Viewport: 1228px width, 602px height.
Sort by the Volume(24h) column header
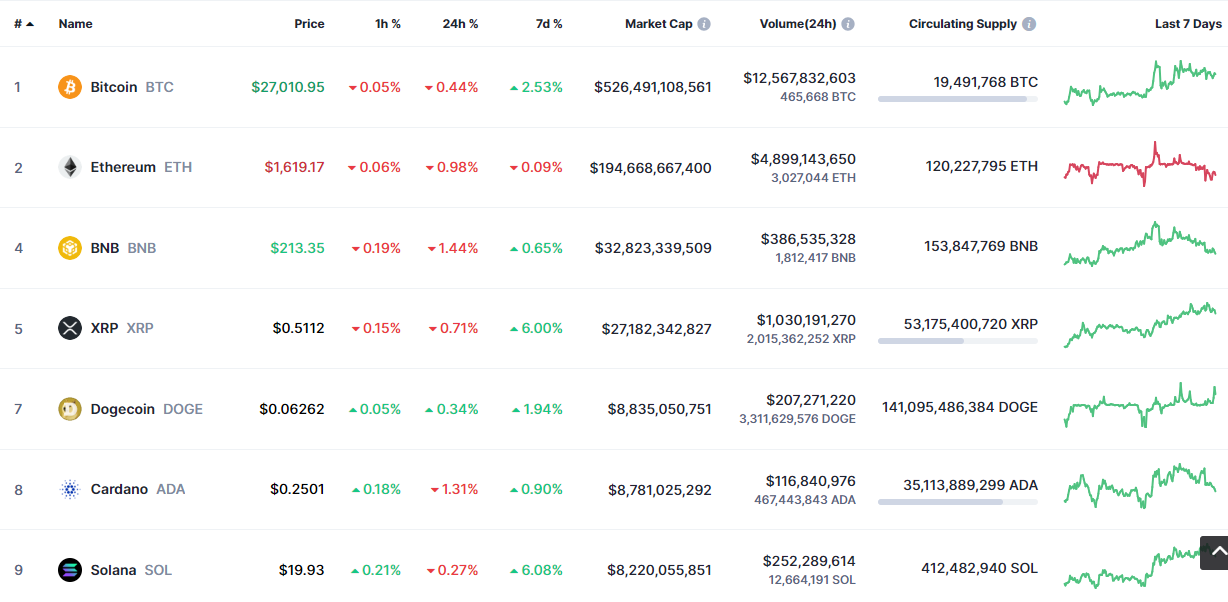(x=797, y=24)
